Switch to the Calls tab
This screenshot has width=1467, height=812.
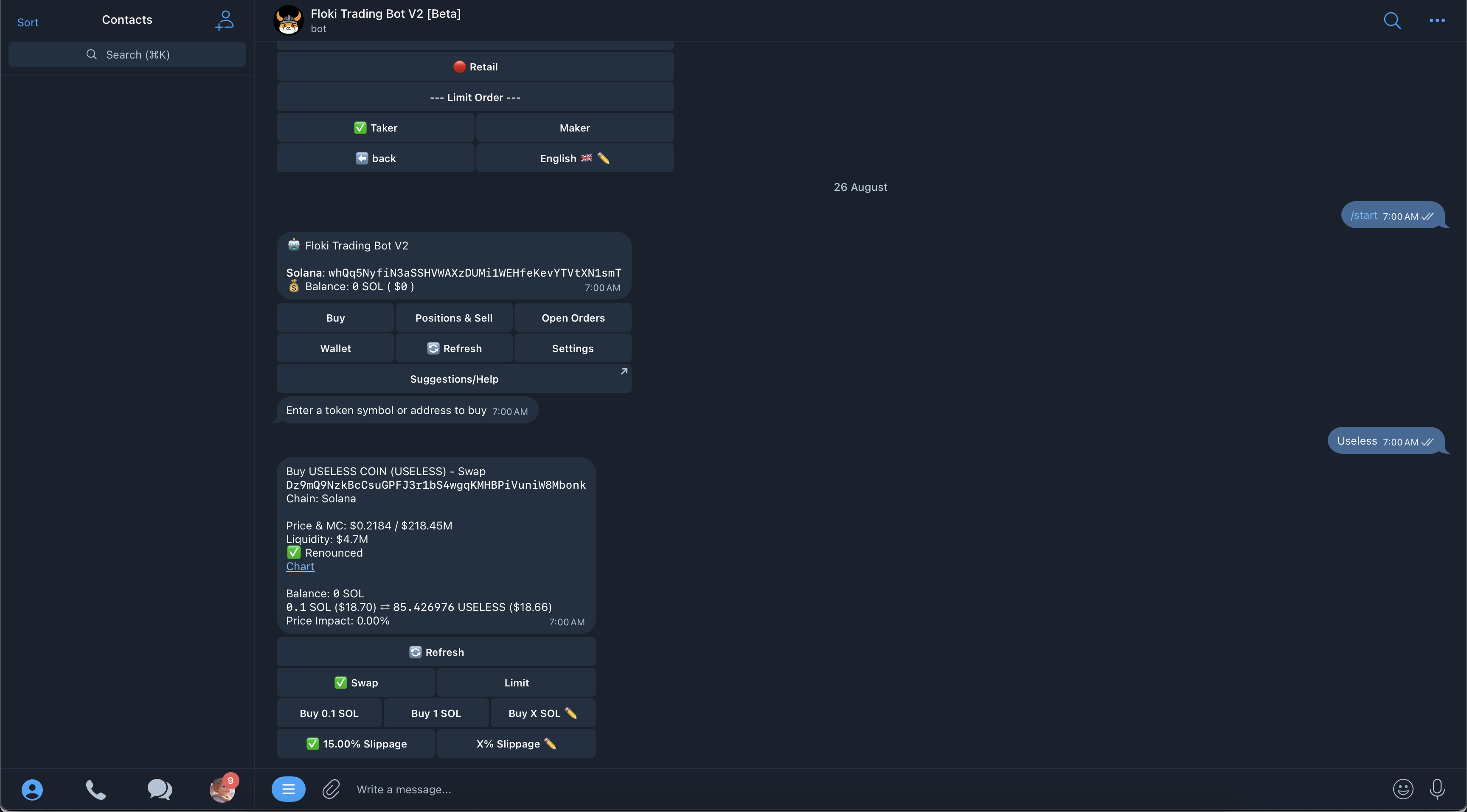click(x=96, y=789)
